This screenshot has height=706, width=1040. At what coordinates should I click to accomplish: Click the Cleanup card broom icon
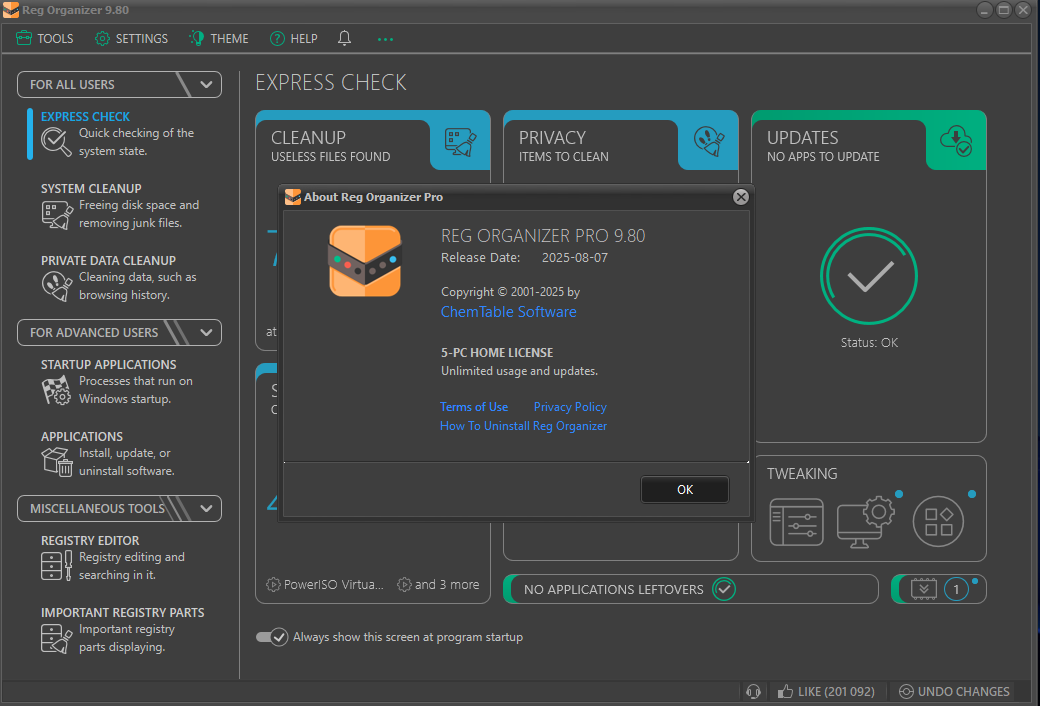point(460,142)
